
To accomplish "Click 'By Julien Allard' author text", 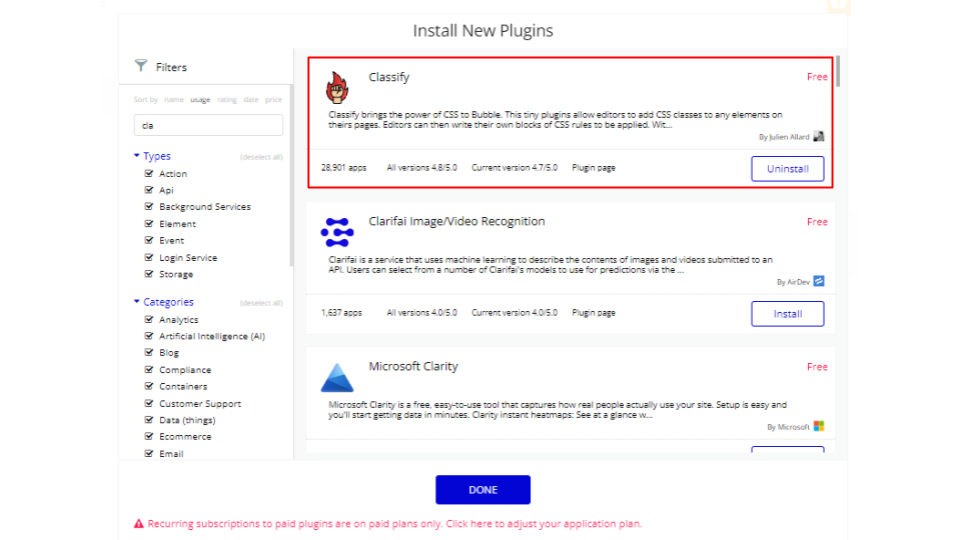I will (784, 137).
